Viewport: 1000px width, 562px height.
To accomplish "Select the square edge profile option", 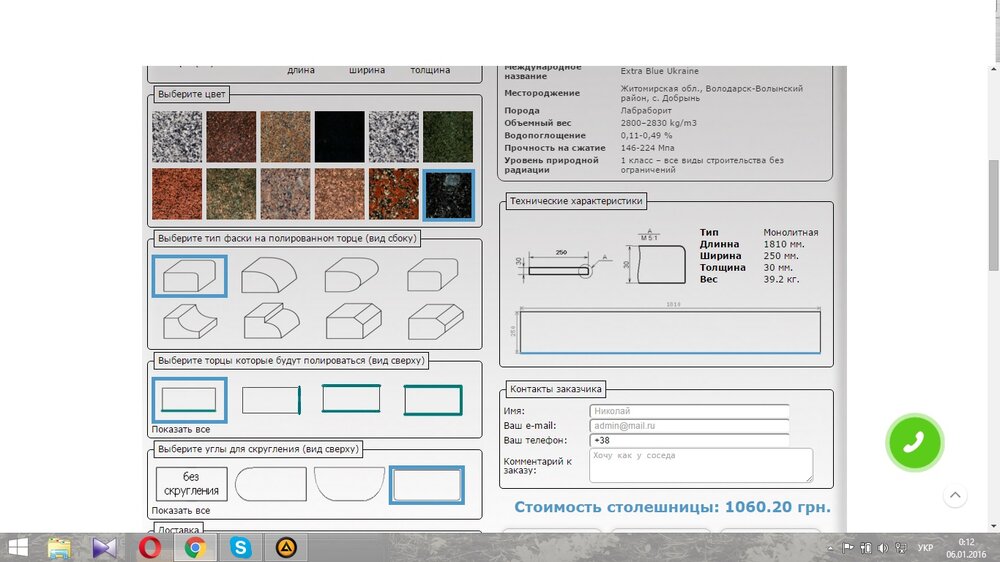I will click(189, 276).
